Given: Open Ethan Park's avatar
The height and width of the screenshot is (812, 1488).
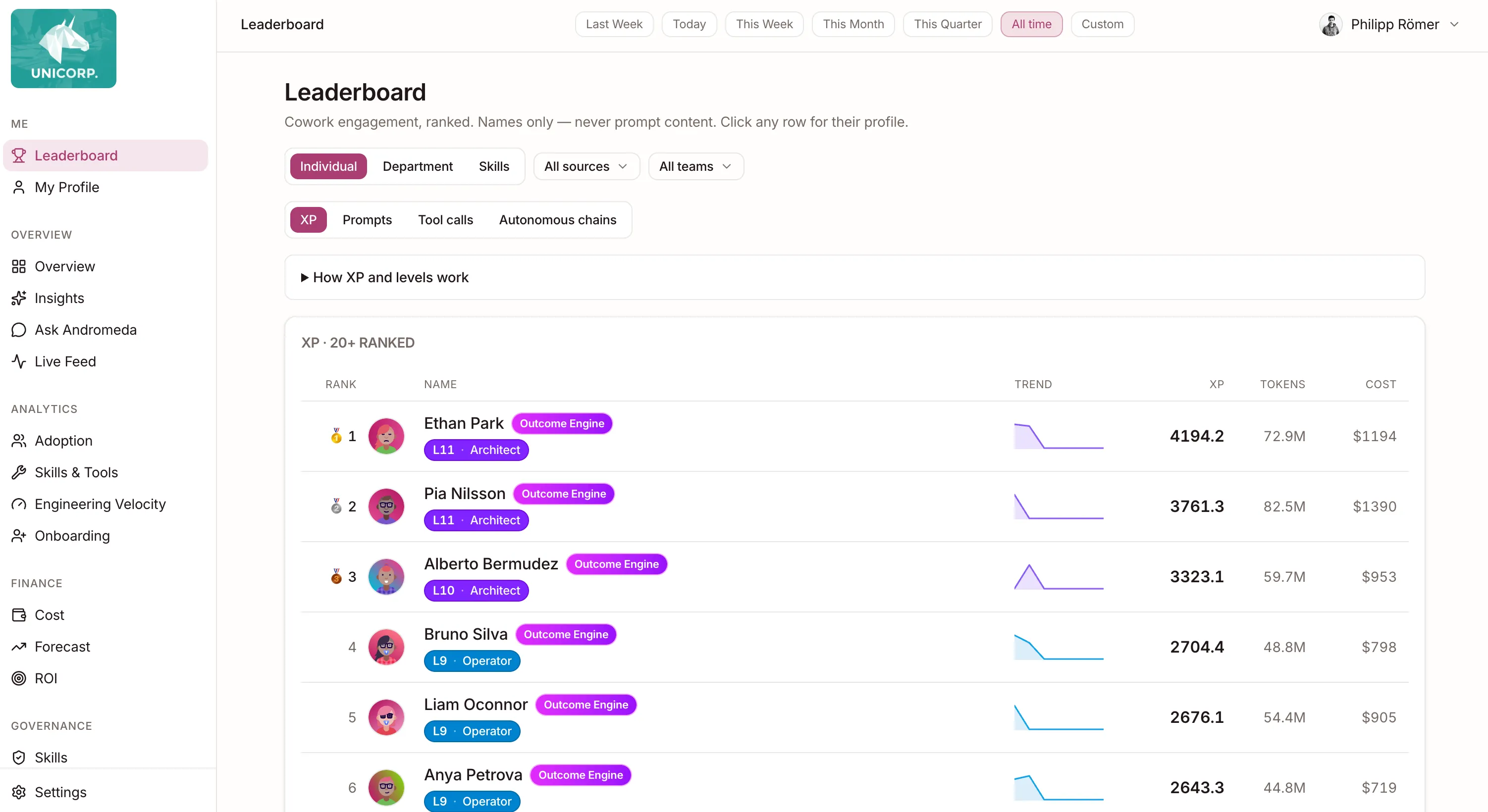Looking at the screenshot, I should click(386, 436).
